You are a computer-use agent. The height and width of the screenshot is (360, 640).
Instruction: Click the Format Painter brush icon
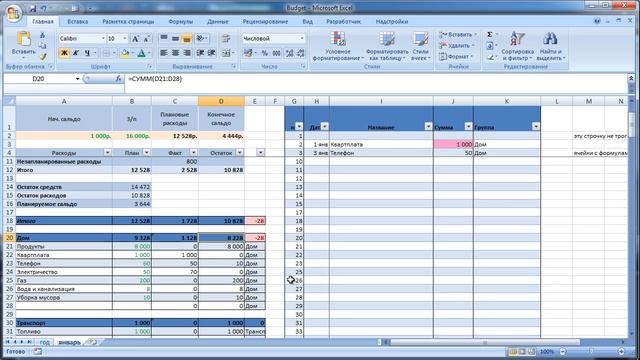[x=42, y=56]
